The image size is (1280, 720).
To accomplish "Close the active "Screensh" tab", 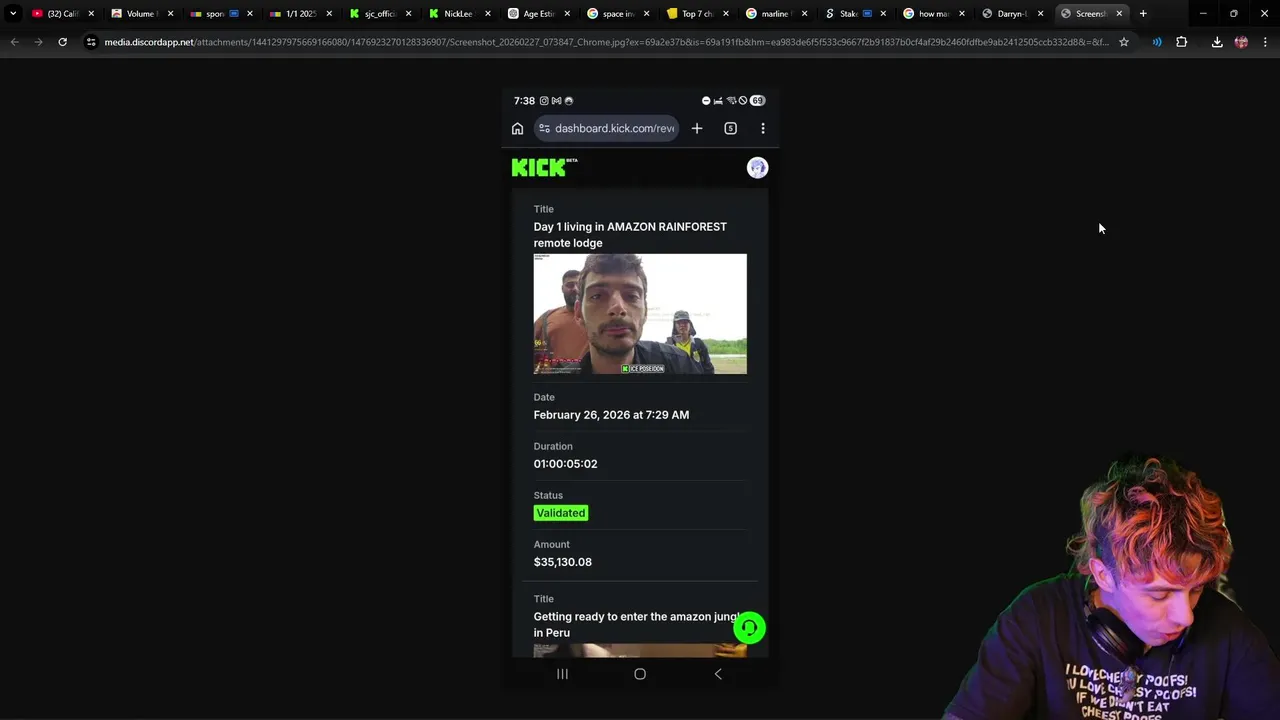I will 1119,14.
